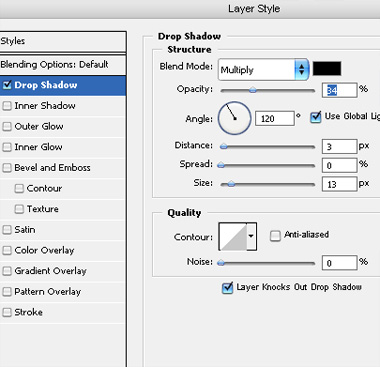Click the Distance slider handle
The image size is (380, 367).
(224, 146)
